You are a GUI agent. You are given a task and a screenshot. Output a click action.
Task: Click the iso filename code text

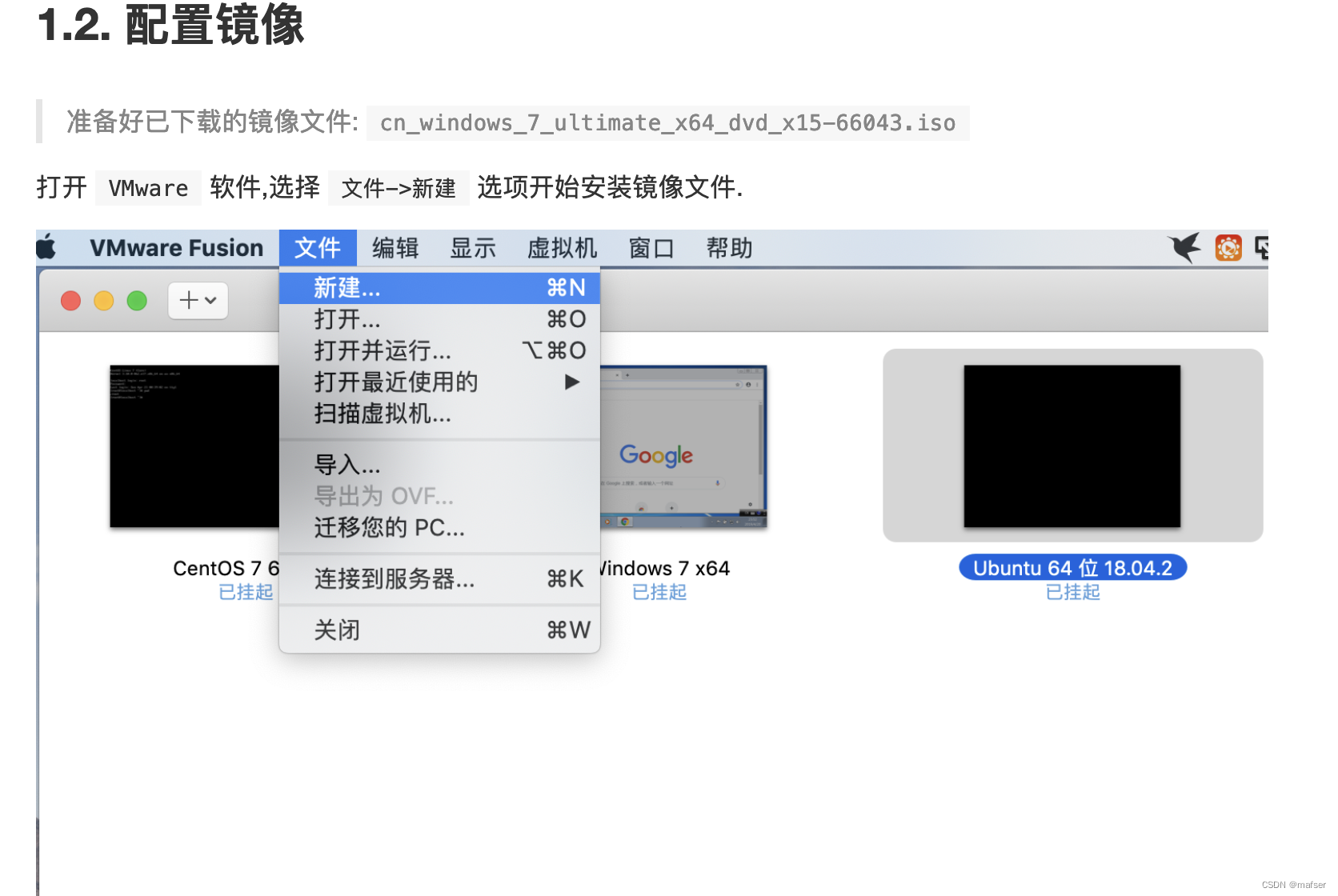(667, 123)
